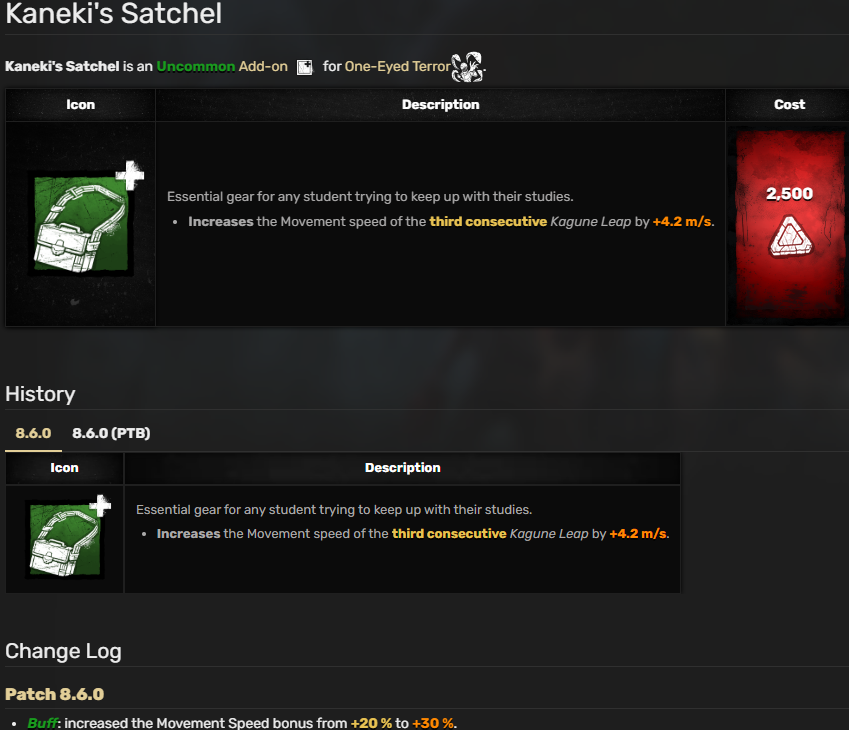This screenshot has width=849, height=730.
Task: Click the Icon column header in History table
Action: point(64,468)
